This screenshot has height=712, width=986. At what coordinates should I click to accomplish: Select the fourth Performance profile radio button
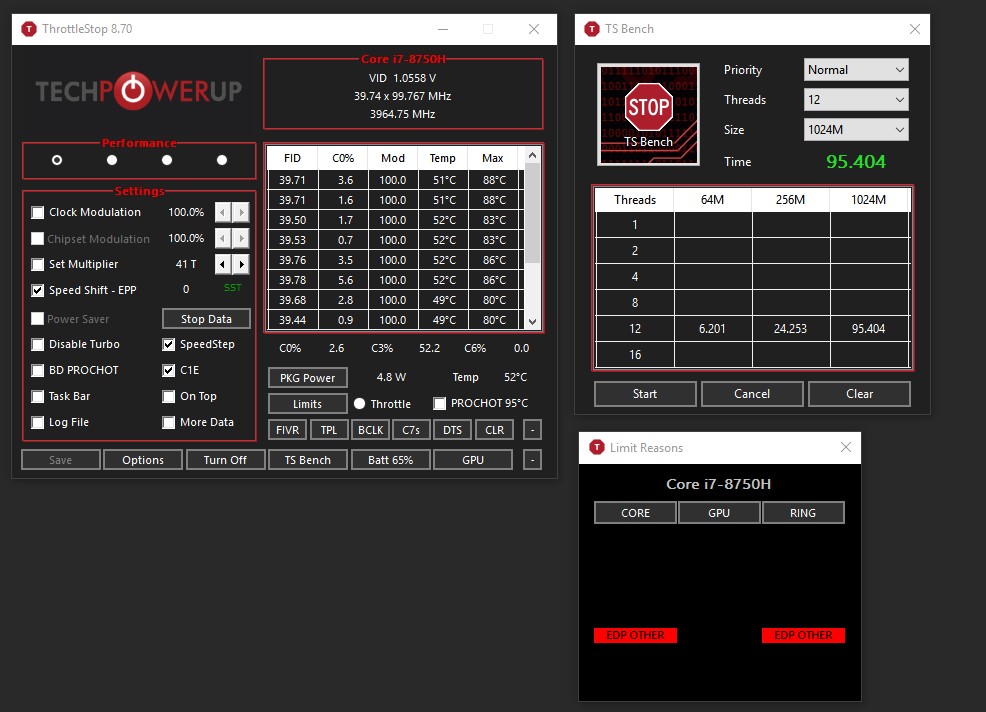pos(222,160)
